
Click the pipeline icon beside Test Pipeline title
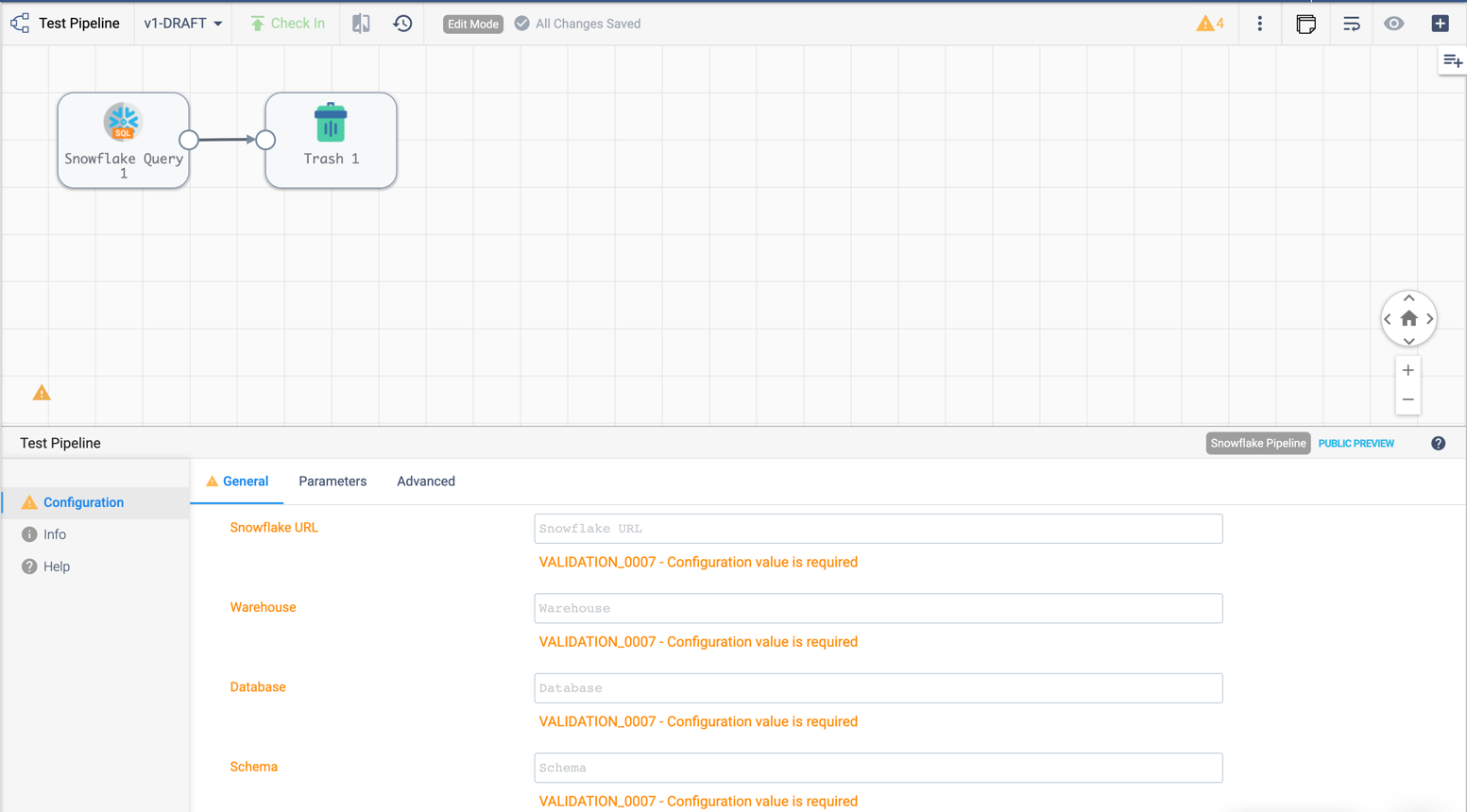coord(20,23)
